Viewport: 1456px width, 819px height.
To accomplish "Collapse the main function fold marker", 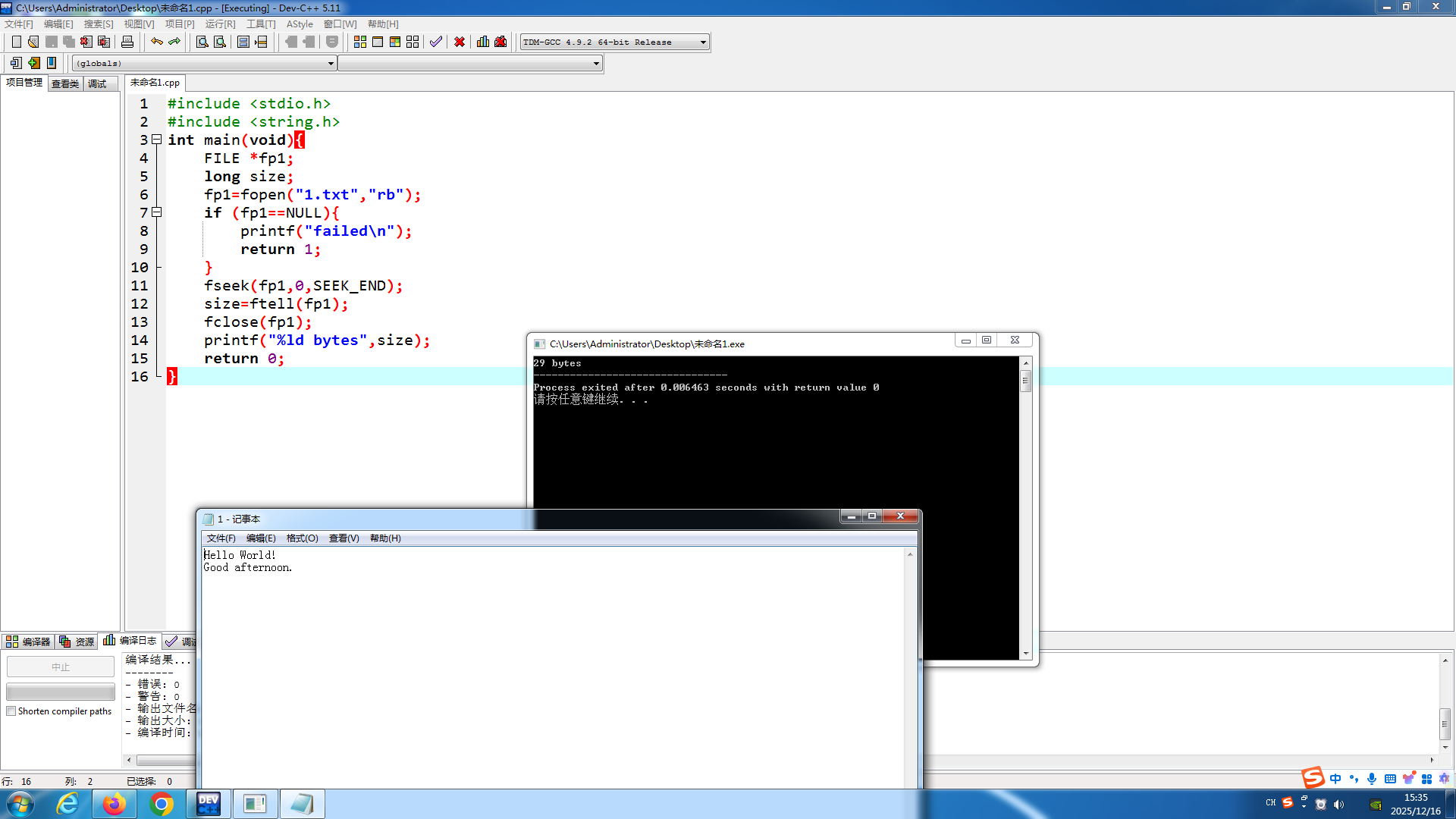I will coord(157,140).
